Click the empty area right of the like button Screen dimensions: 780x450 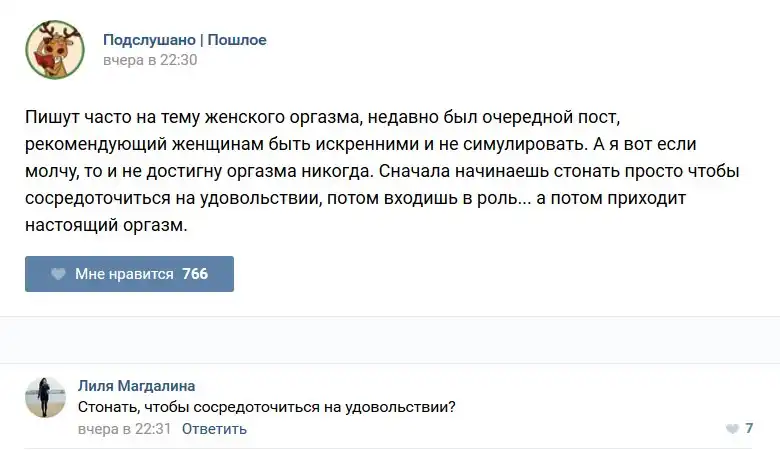point(500,274)
